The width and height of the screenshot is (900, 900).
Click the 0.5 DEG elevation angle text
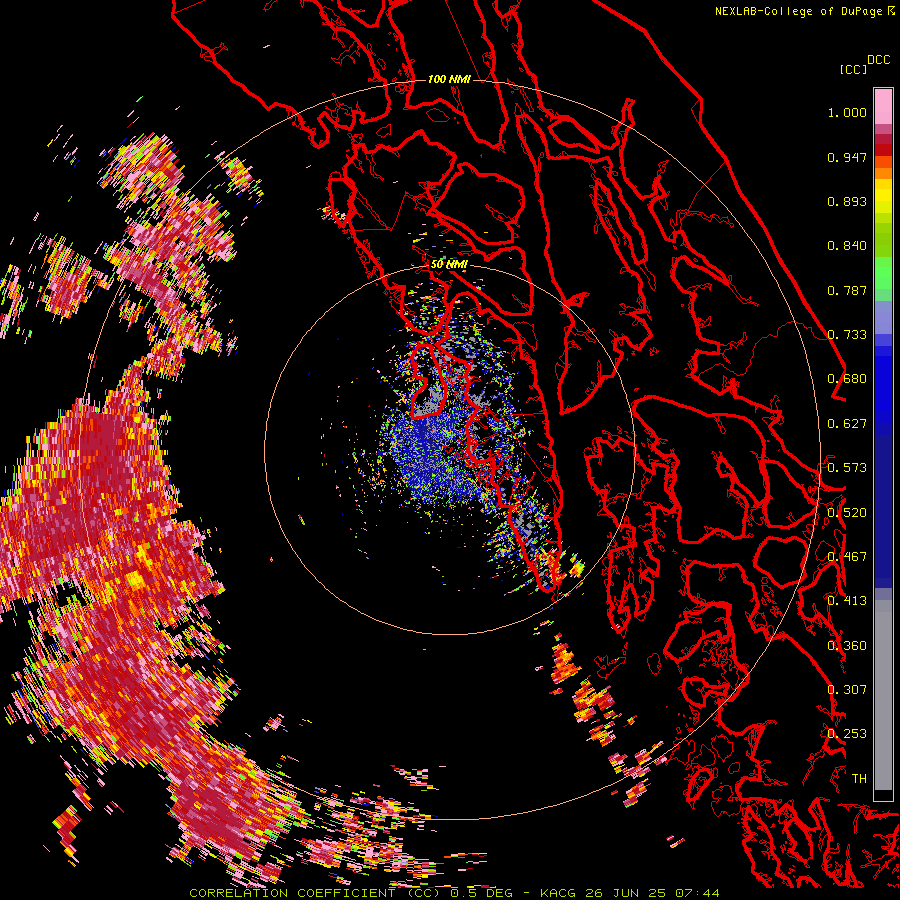(x=480, y=893)
